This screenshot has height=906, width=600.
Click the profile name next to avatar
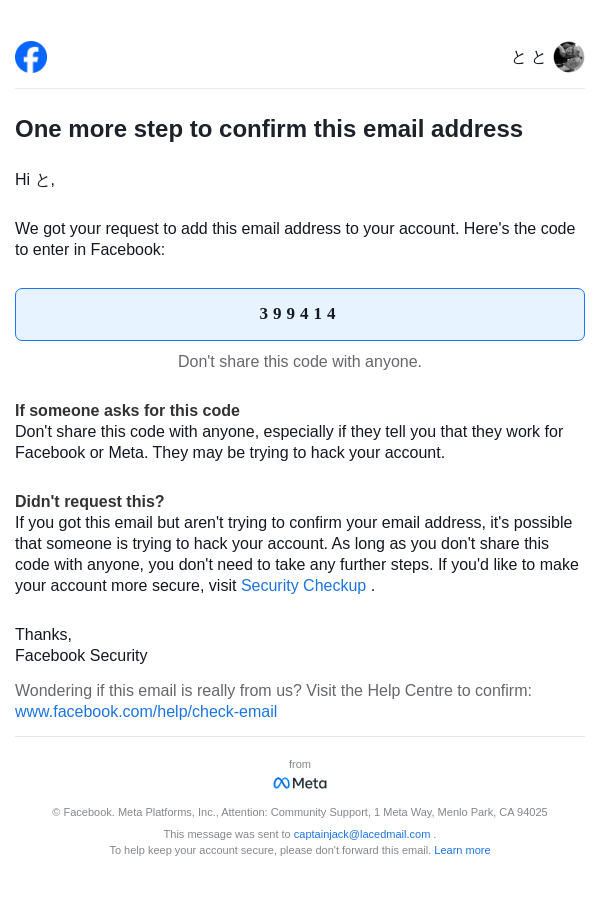(528, 57)
